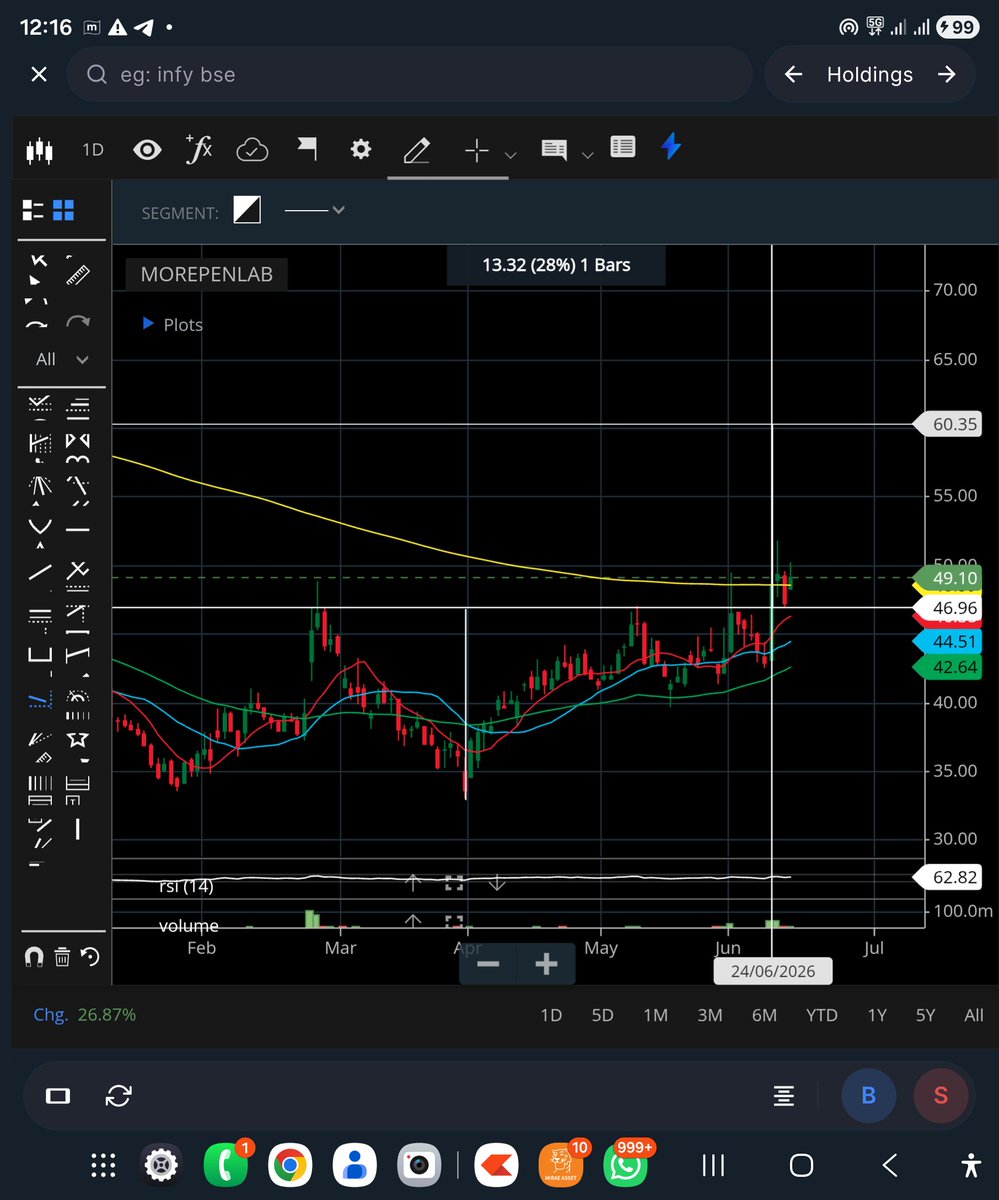Screen dimensions: 999x1200
Task: Click the 60.35 price level label
Action: [x=950, y=424]
